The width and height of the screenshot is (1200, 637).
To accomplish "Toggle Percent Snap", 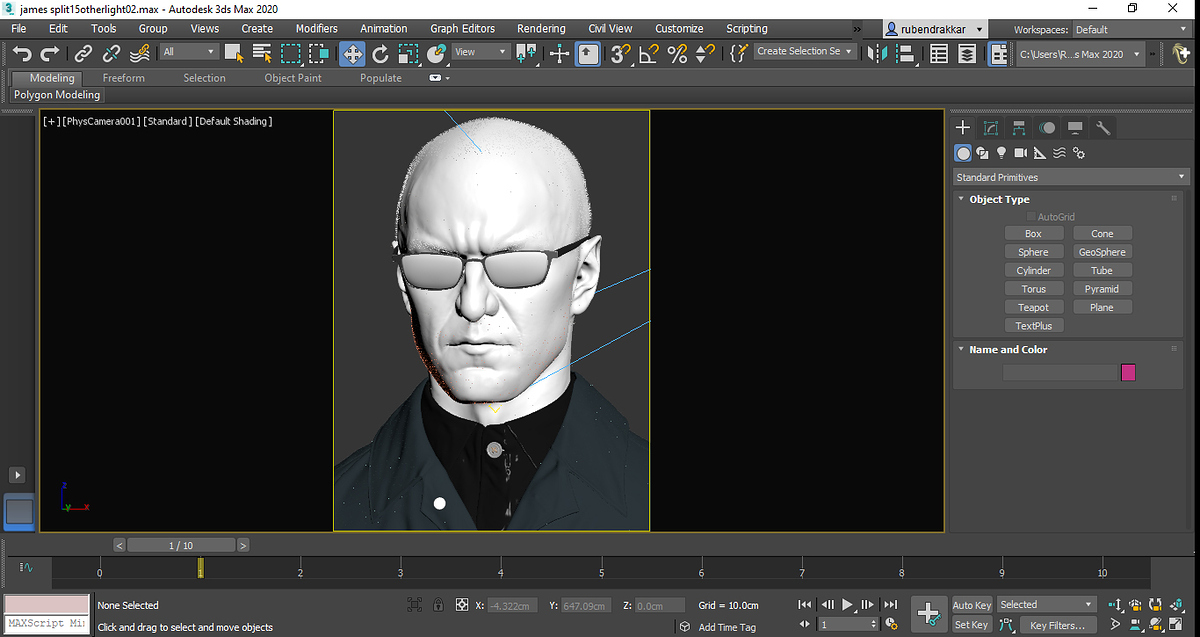I will pos(677,54).
